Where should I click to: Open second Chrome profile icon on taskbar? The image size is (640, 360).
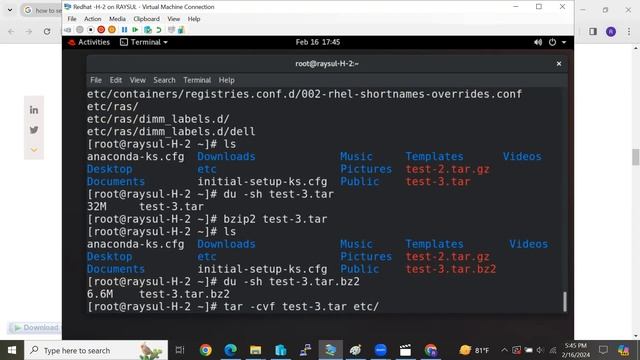(431, 350)
